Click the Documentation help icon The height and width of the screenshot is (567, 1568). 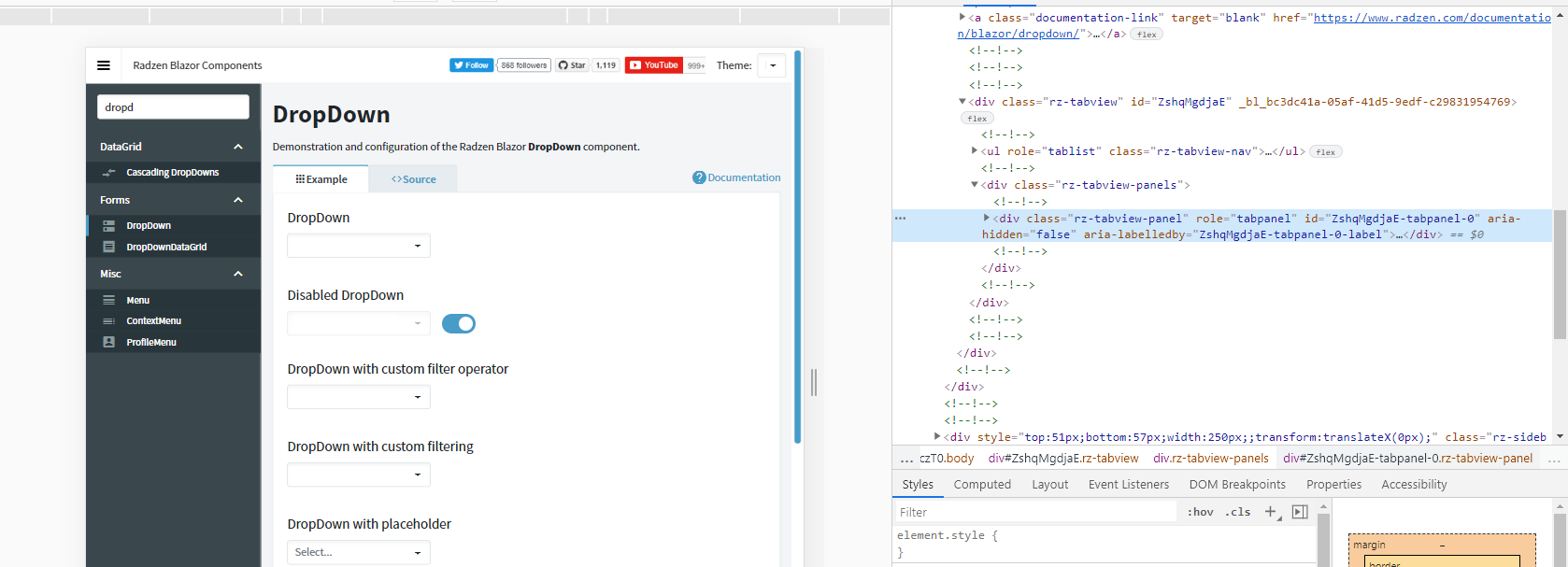tap(699, 177)
